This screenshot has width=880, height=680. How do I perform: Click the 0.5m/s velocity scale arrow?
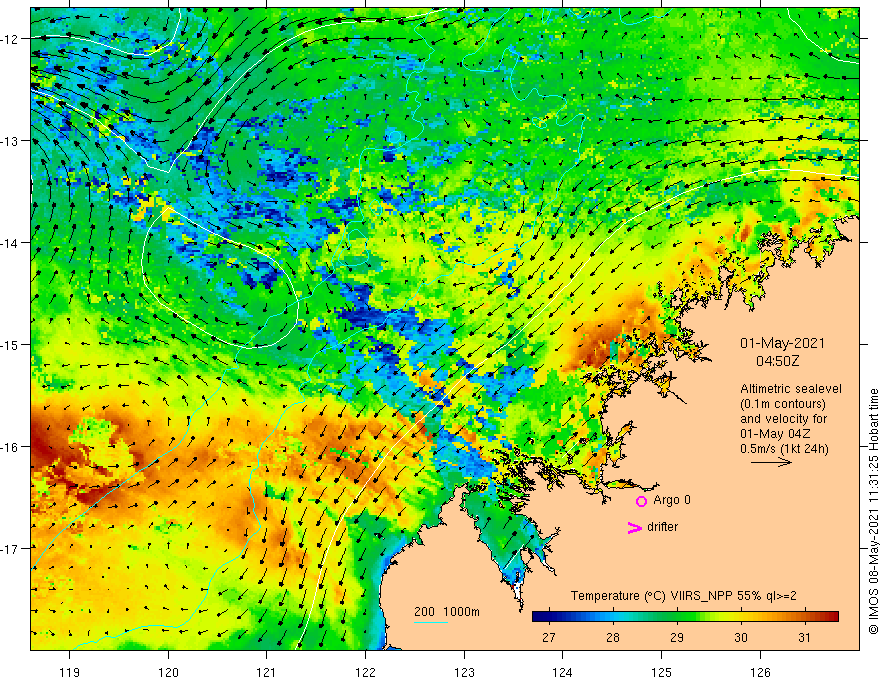coord(771,462)
